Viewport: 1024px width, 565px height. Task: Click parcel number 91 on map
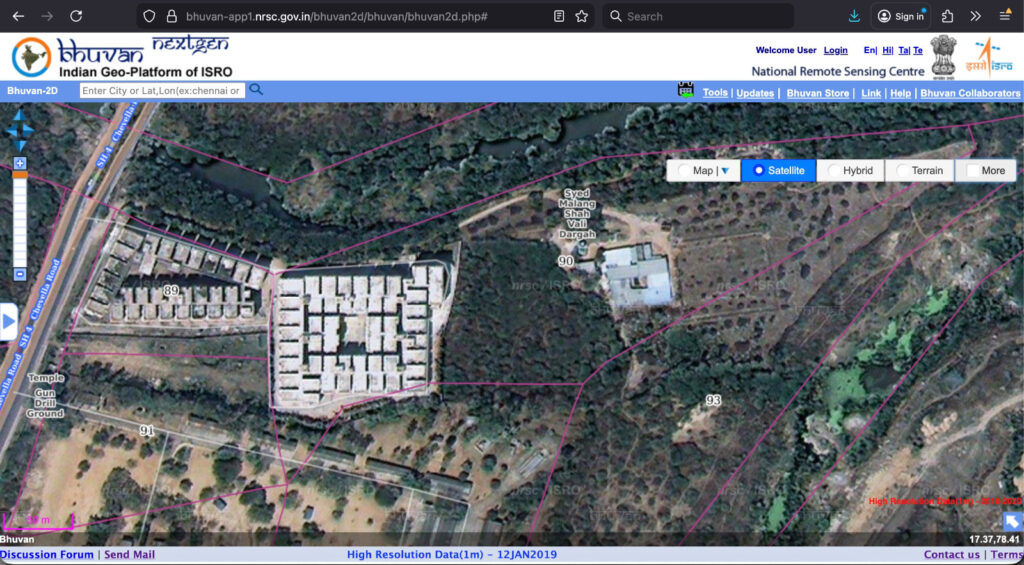click(x=147, y=430)
